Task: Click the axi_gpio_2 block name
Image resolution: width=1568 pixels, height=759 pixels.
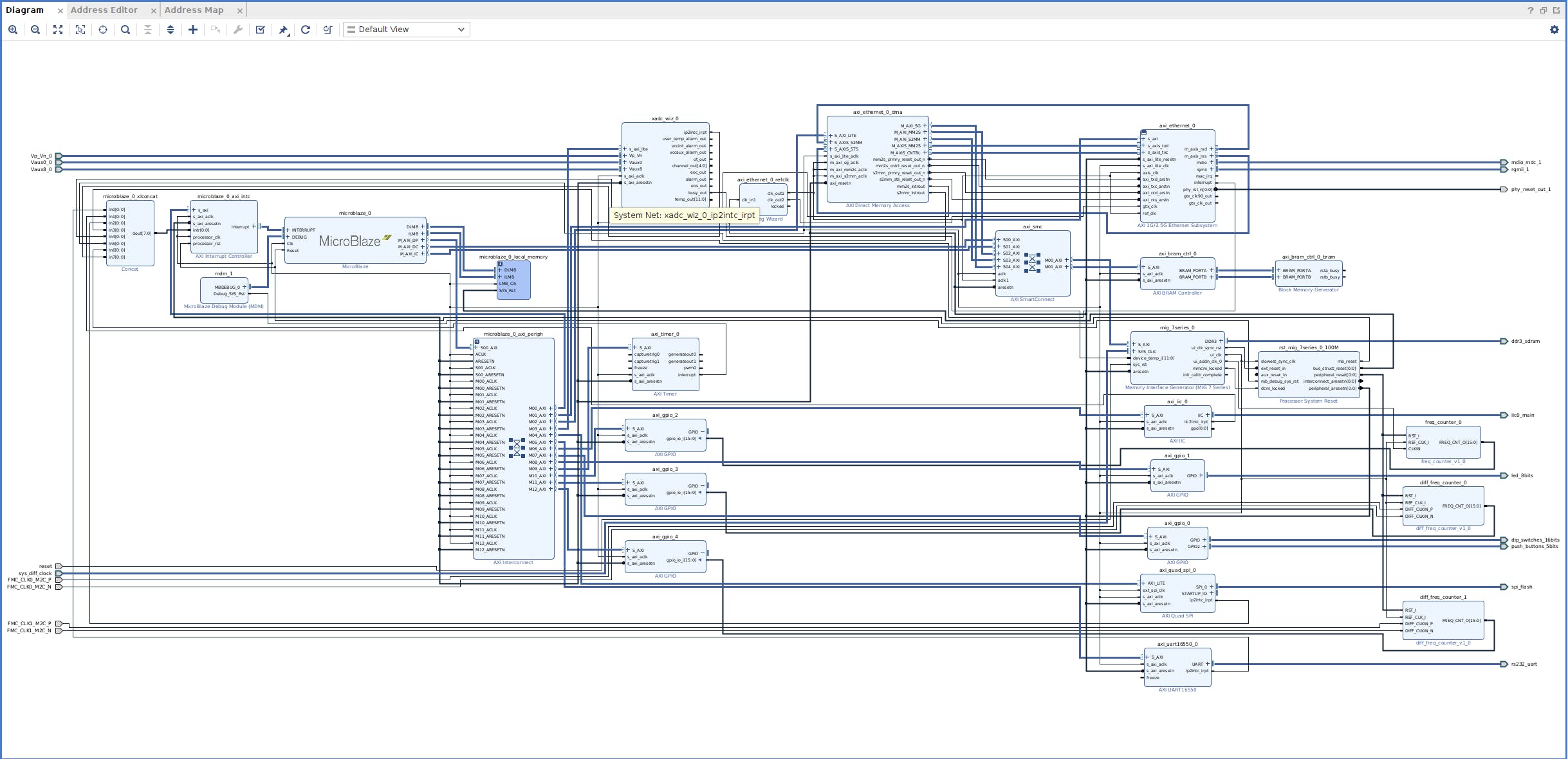Action: pos(665,415)
